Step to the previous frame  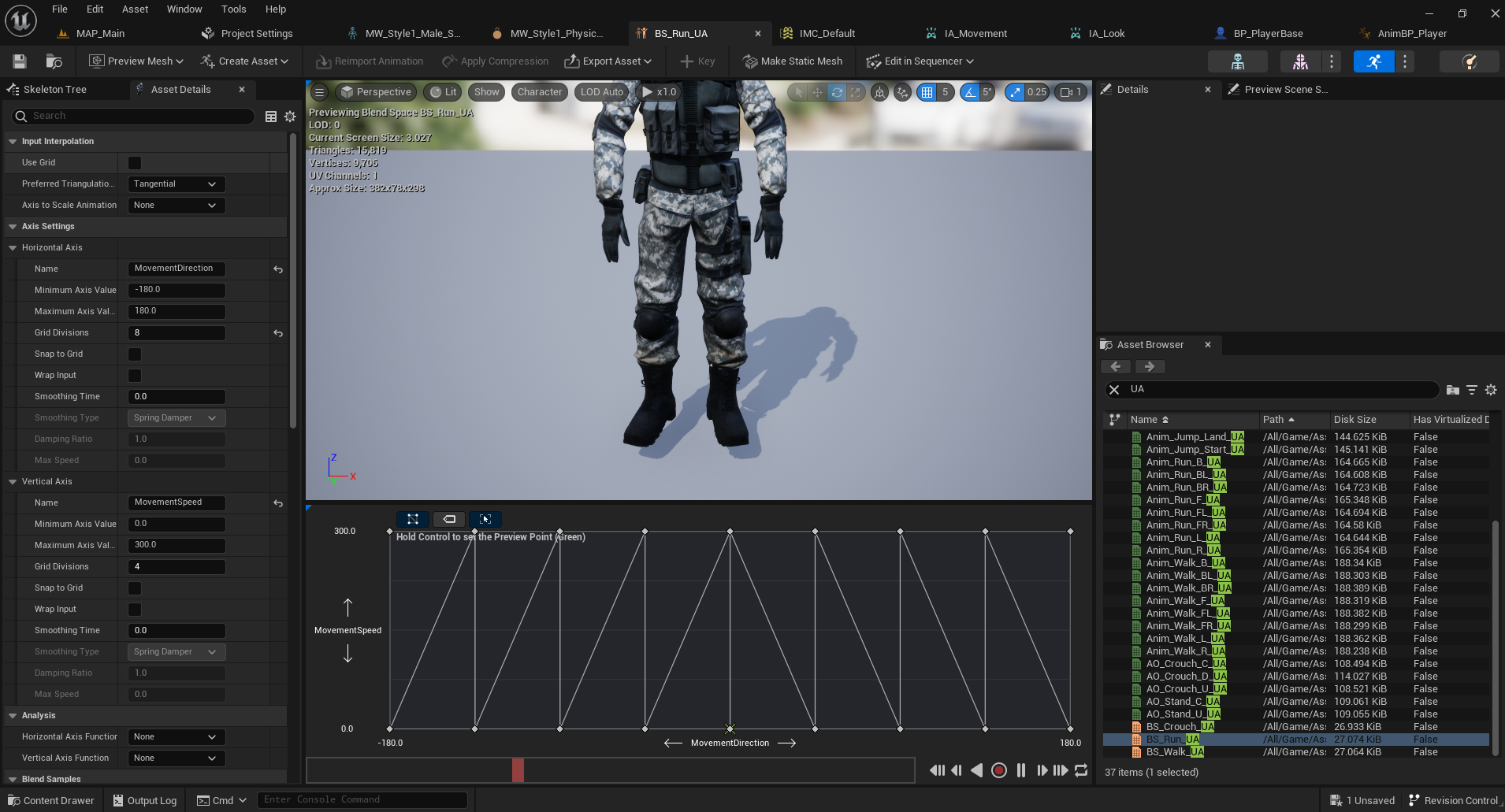[957, 770]
